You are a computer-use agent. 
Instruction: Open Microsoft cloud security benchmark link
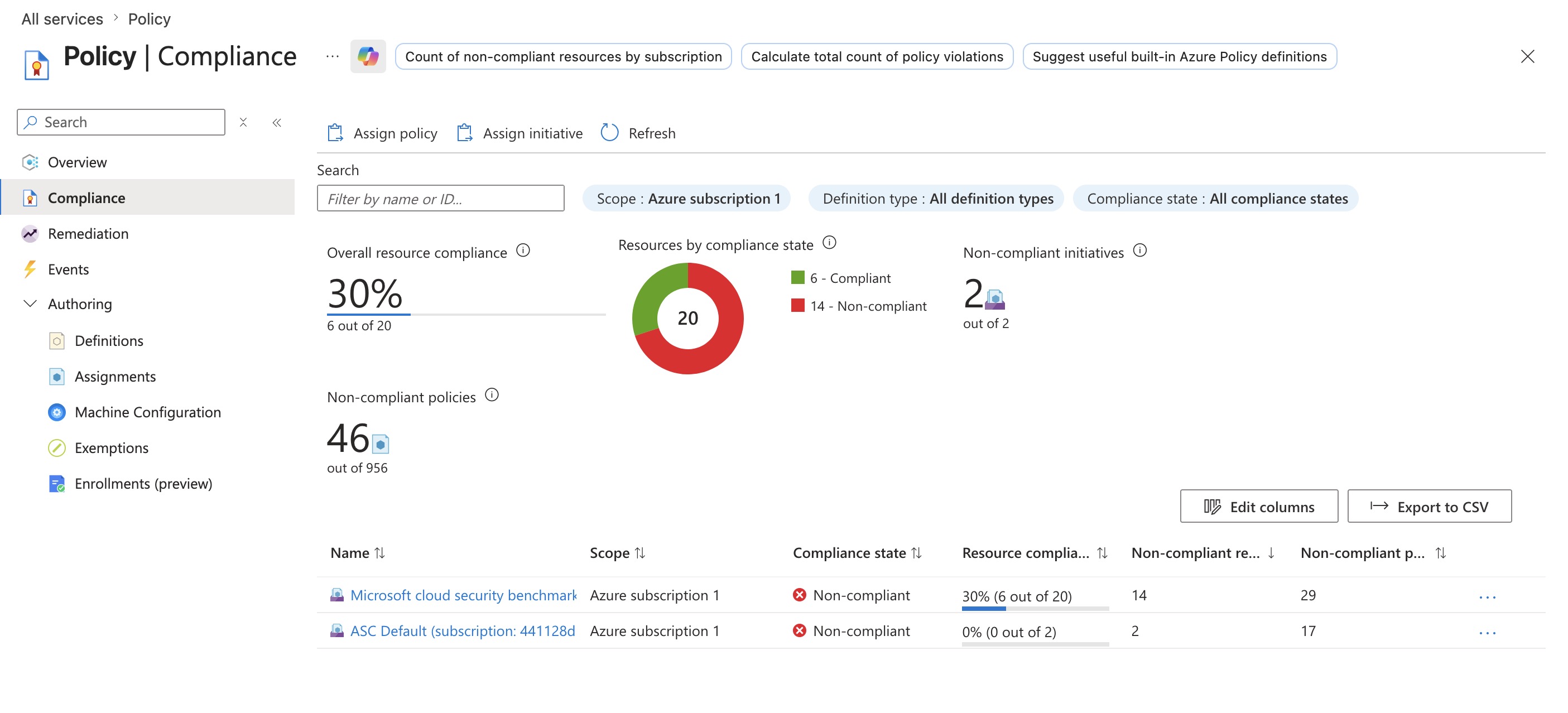[x=463, y=596]
